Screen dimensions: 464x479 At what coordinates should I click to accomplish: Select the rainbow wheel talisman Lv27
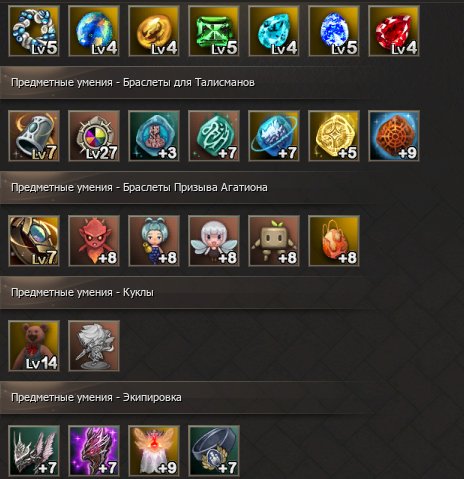point(94,136)
